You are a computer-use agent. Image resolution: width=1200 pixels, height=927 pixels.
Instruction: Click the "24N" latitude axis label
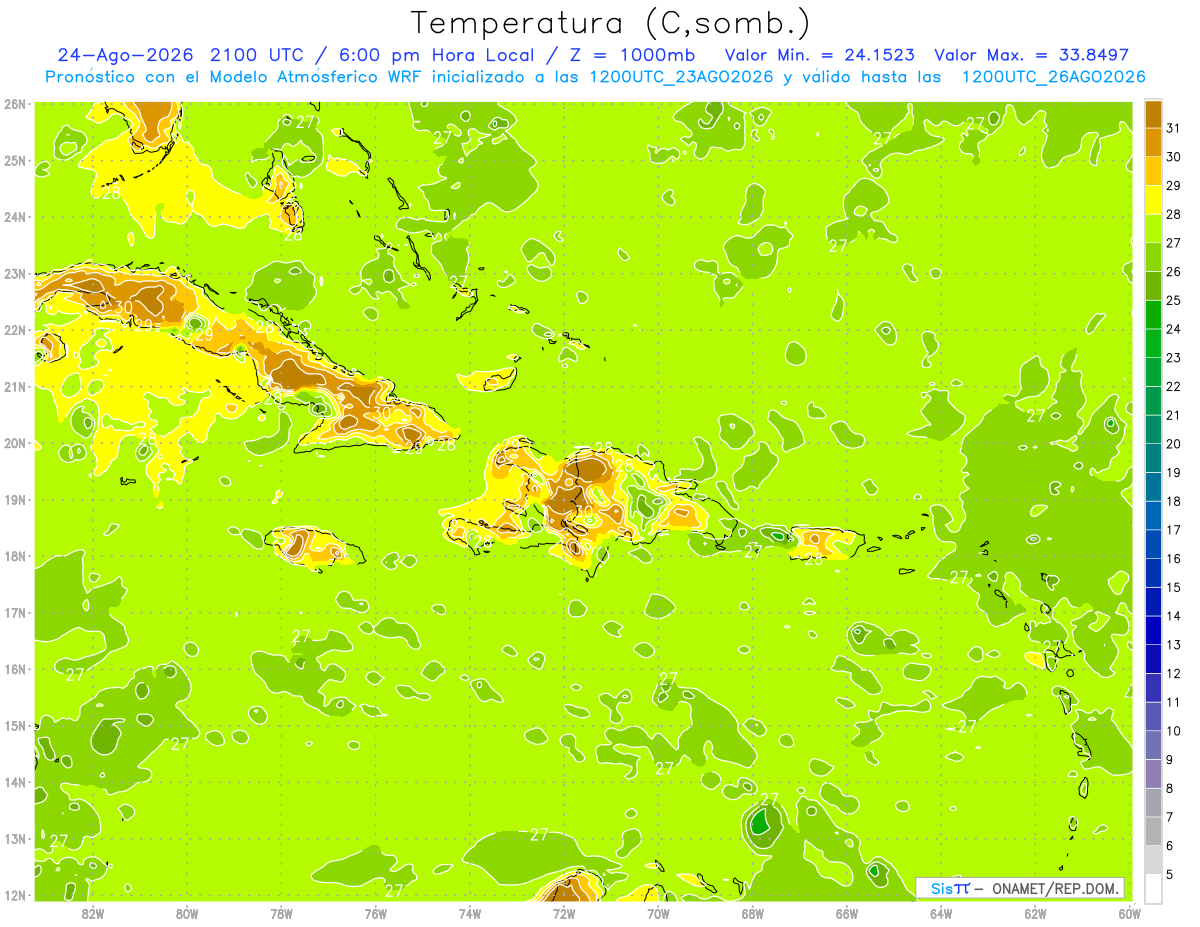click(x=15, y=217)
